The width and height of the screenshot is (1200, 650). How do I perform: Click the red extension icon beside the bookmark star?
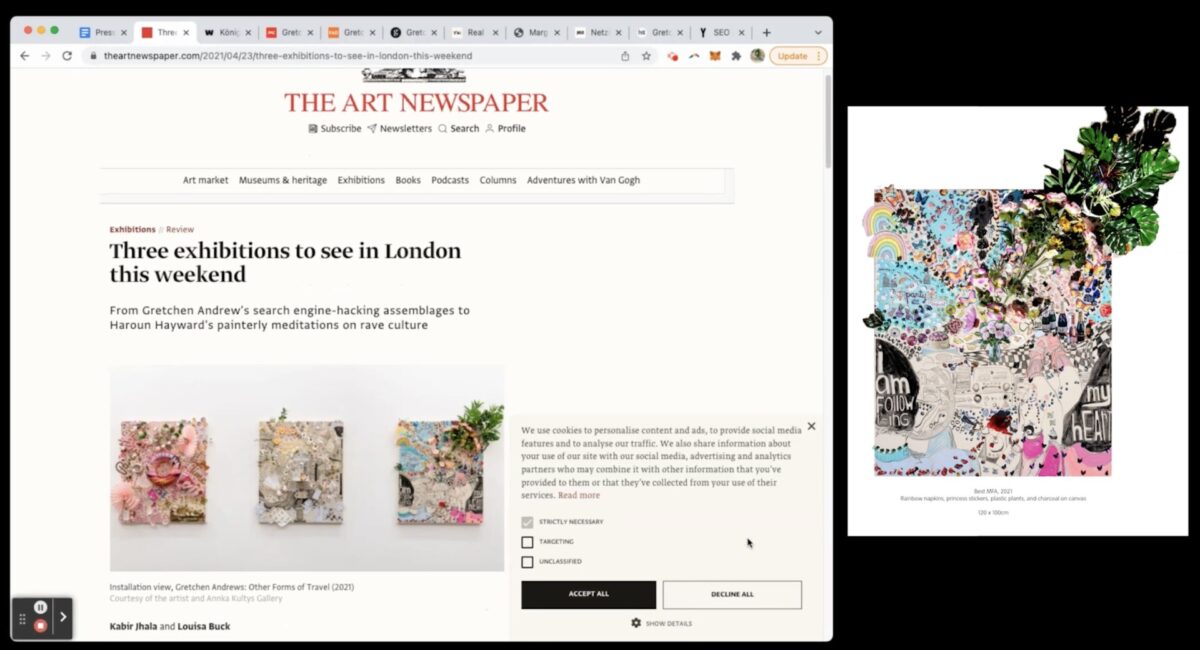[x=673, y=56]
